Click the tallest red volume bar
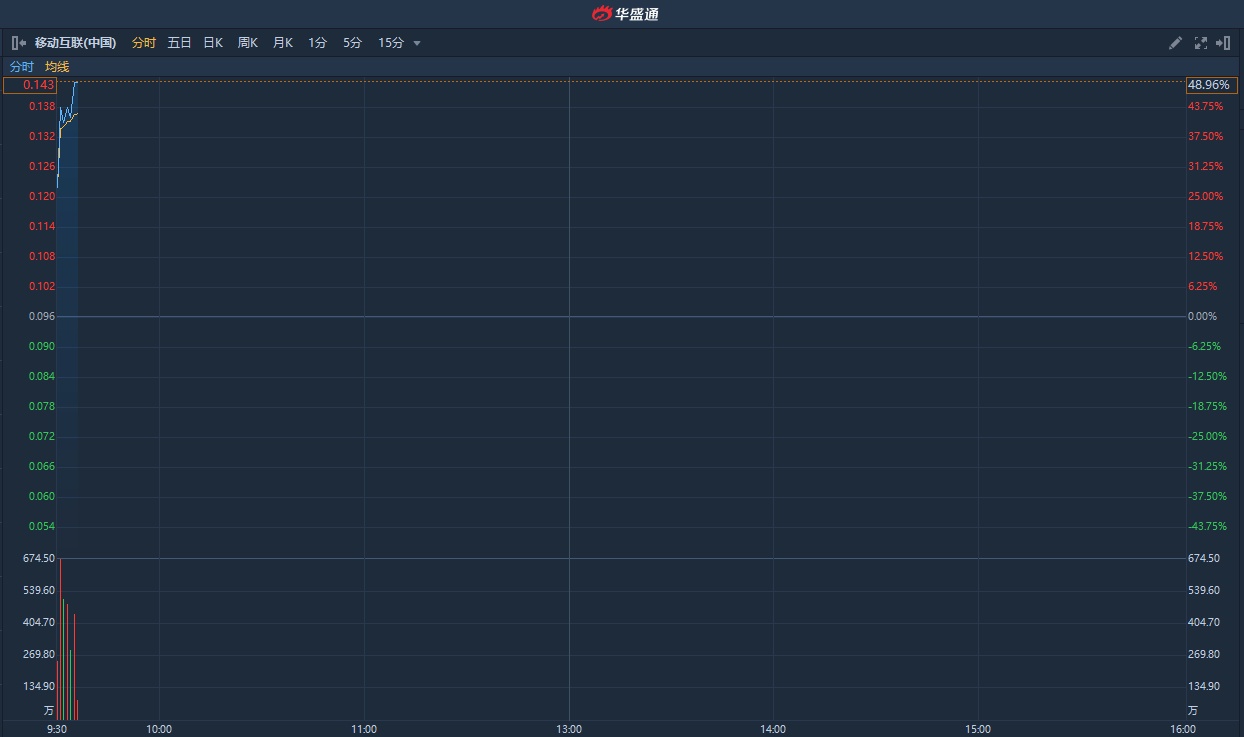The height and width of the screenshot is (737, 1244). (60, 640)
